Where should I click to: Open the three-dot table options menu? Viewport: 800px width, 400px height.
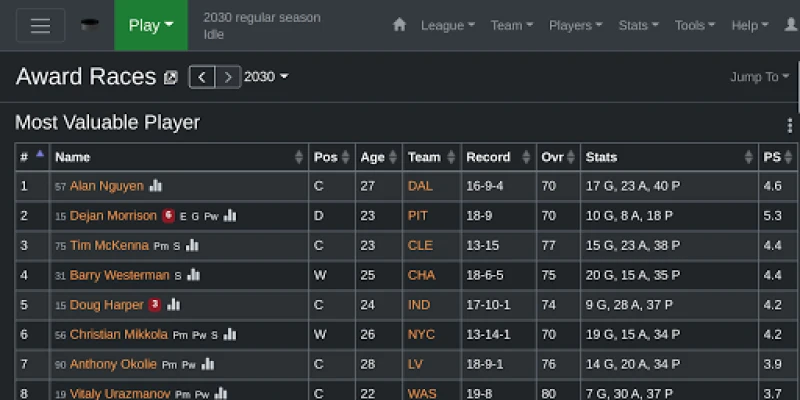tap(789, 125)
